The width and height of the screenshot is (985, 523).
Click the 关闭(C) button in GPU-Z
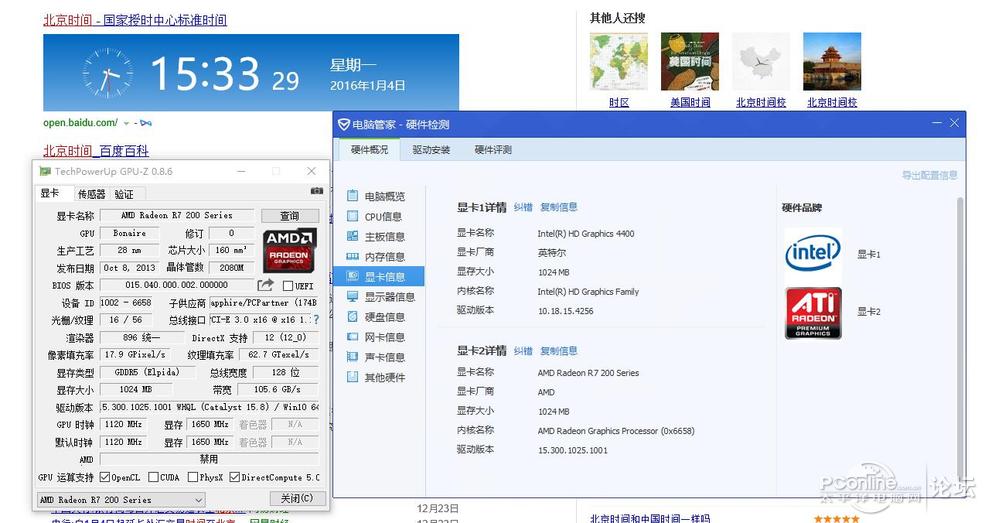297,498
